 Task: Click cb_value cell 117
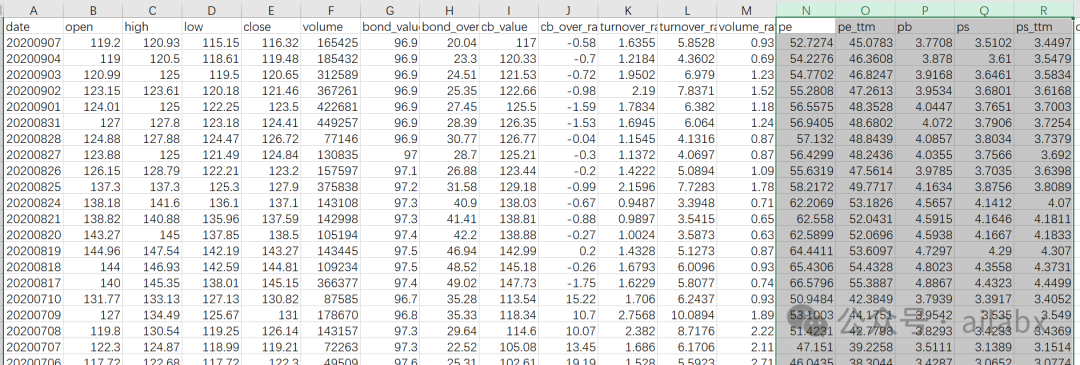click(x=508, y=43)
